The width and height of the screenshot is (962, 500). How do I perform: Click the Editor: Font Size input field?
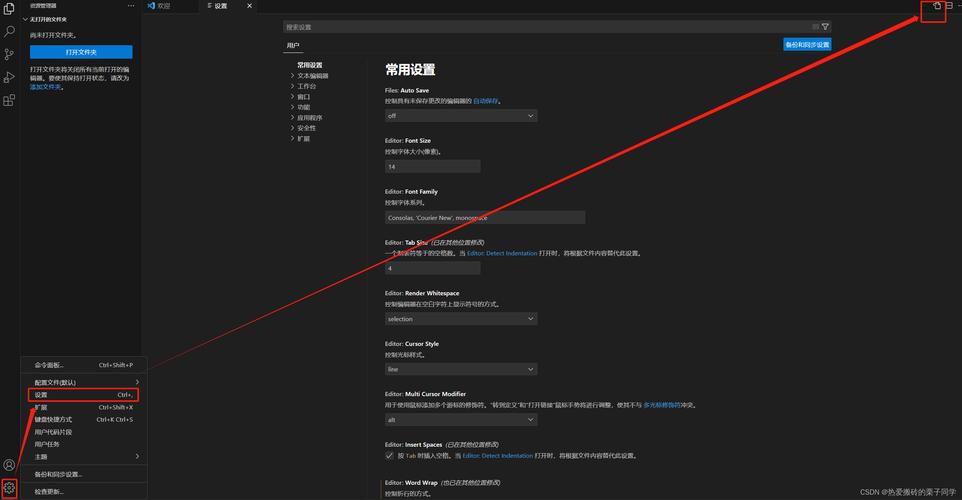(433, 167)
